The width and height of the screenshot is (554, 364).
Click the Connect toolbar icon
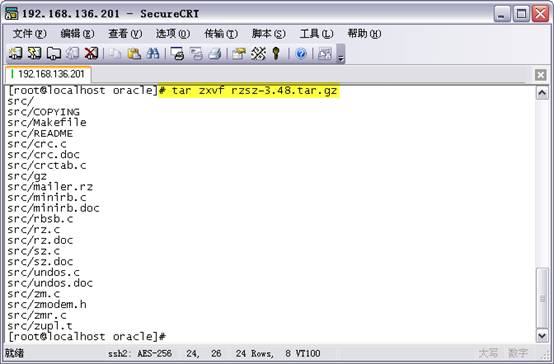(x=16, y=53)
